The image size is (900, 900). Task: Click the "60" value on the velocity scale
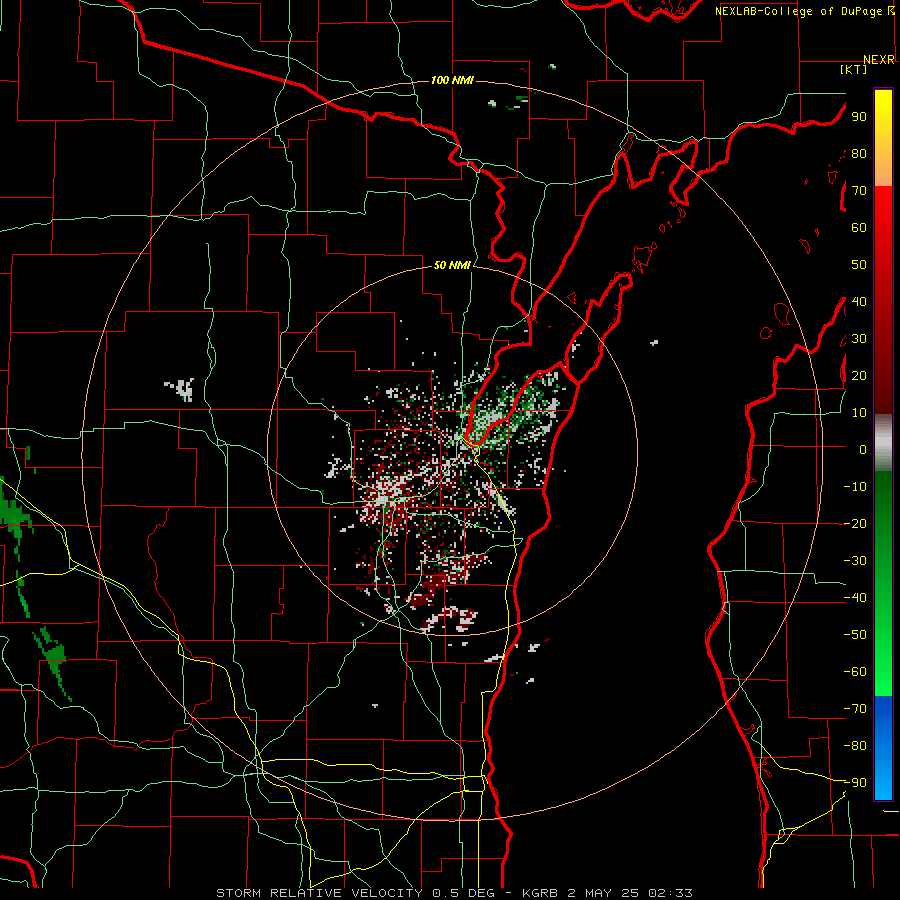tap(859, 227)
